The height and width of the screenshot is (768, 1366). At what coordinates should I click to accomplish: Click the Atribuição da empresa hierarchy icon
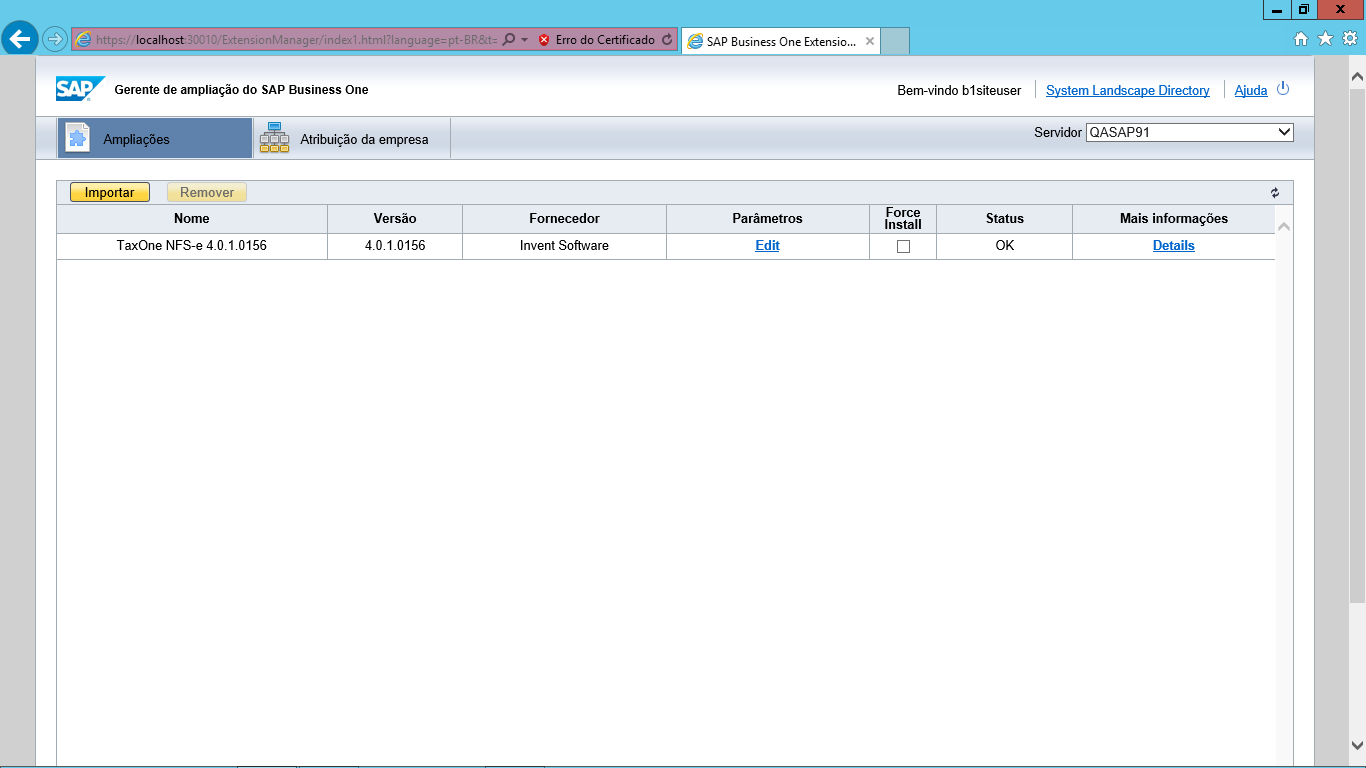pyautogui.click(x=274, y=138)
